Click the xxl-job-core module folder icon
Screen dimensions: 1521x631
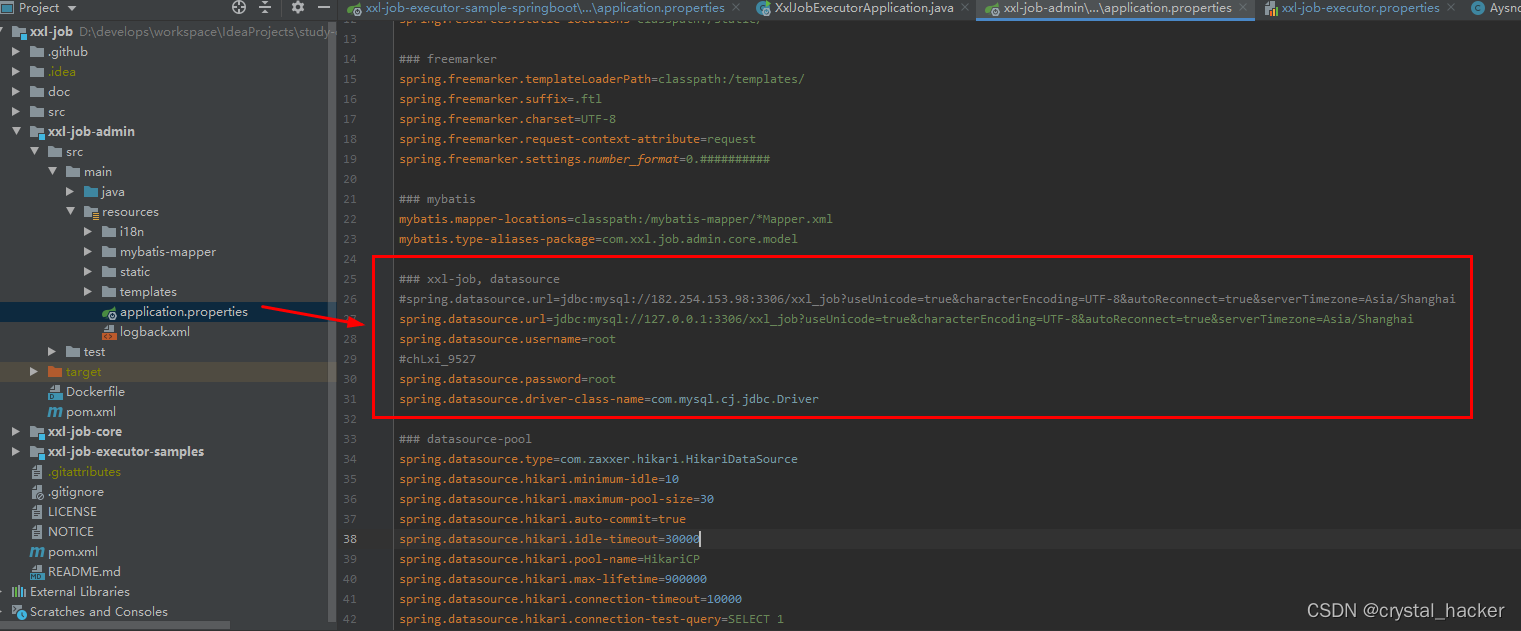[x=37, y=431]
